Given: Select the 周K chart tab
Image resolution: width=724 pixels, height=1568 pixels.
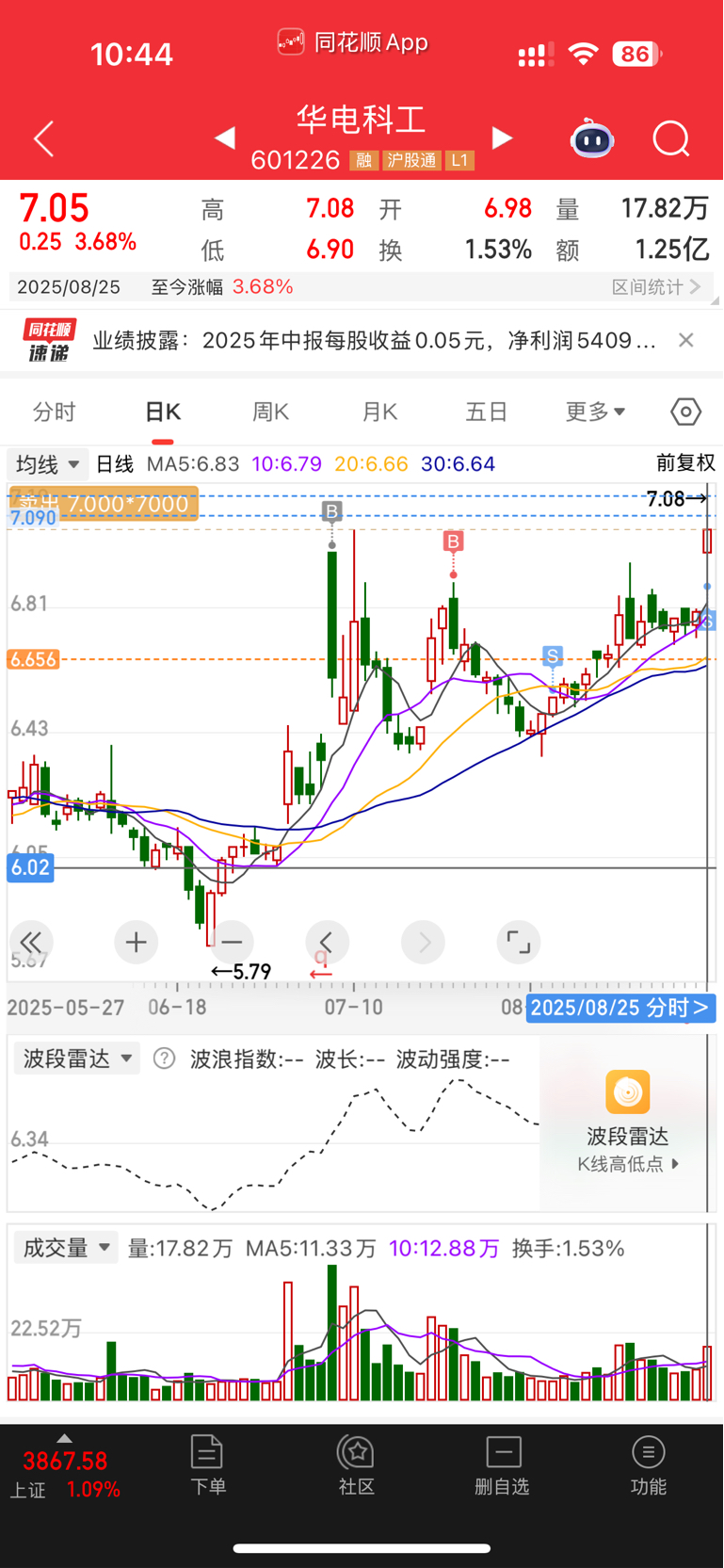Looking at the screenshot, I should pos(271,412).
